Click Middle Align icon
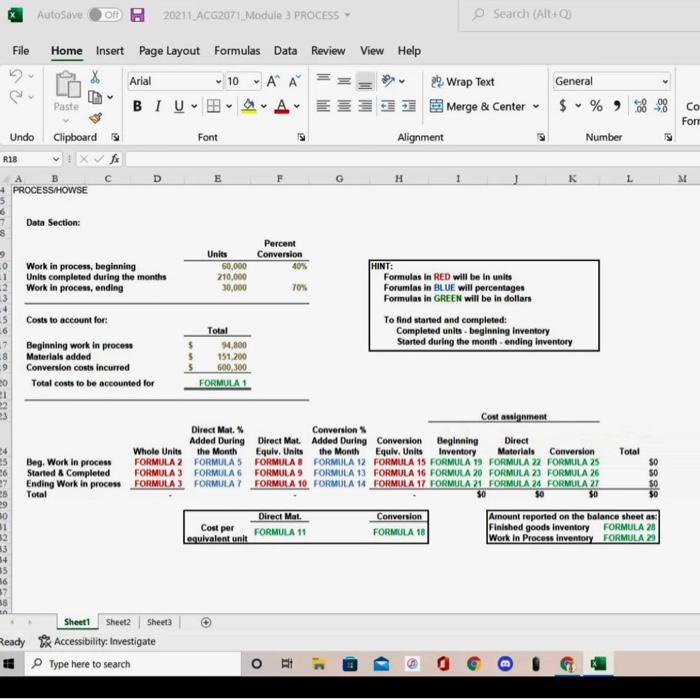 coord(344,81)
